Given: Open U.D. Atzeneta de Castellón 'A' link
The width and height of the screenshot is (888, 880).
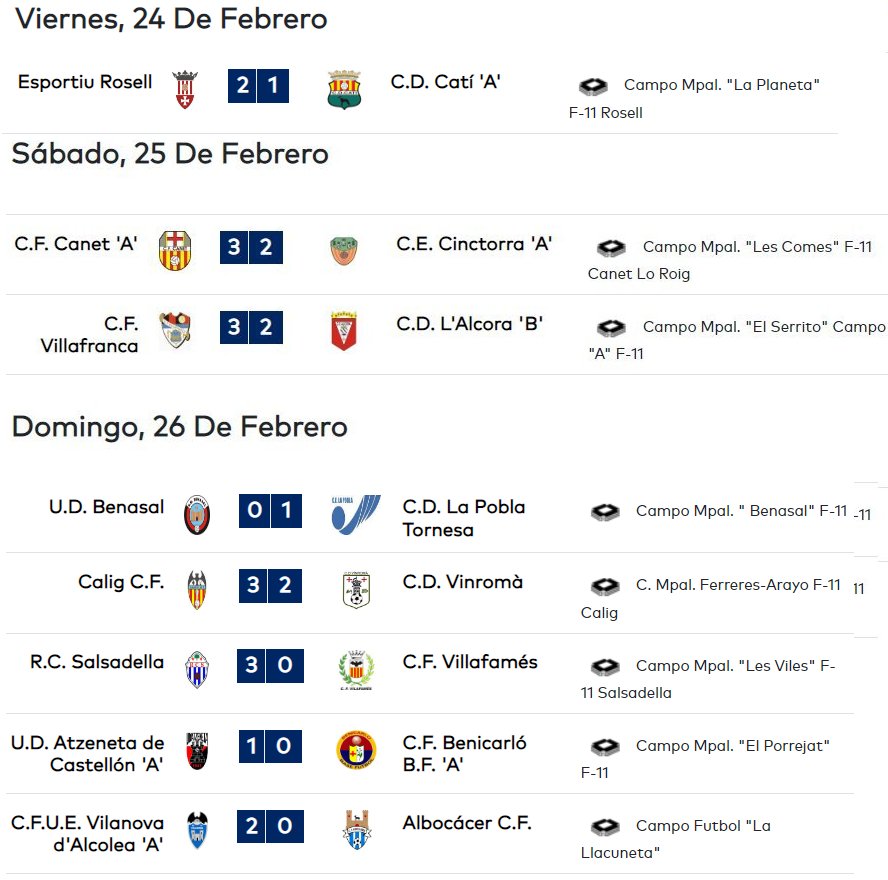Looking at the screenshot, I should point(88,753).
